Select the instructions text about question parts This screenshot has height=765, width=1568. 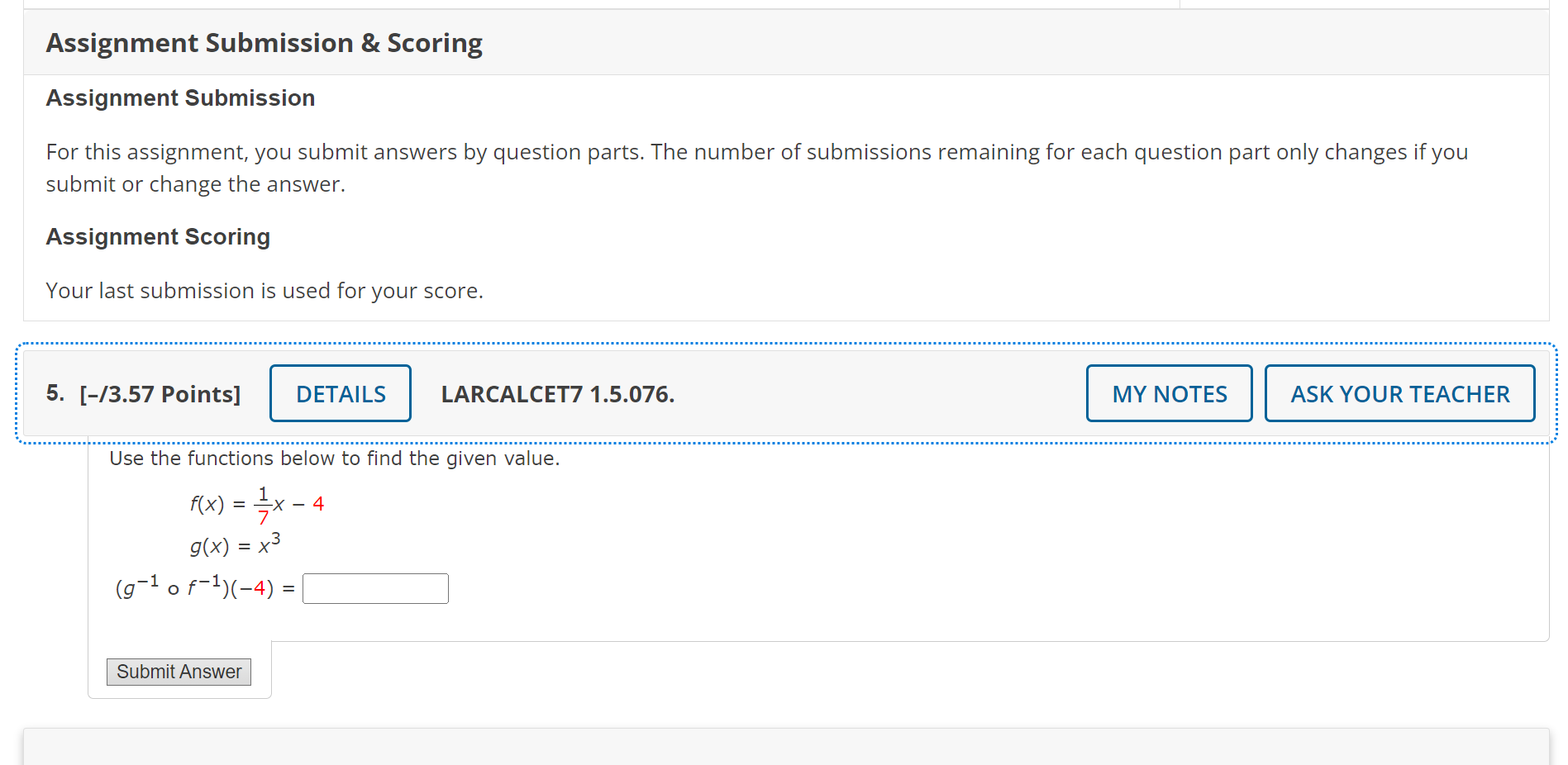pyautogui.click(x=755, y=168)
